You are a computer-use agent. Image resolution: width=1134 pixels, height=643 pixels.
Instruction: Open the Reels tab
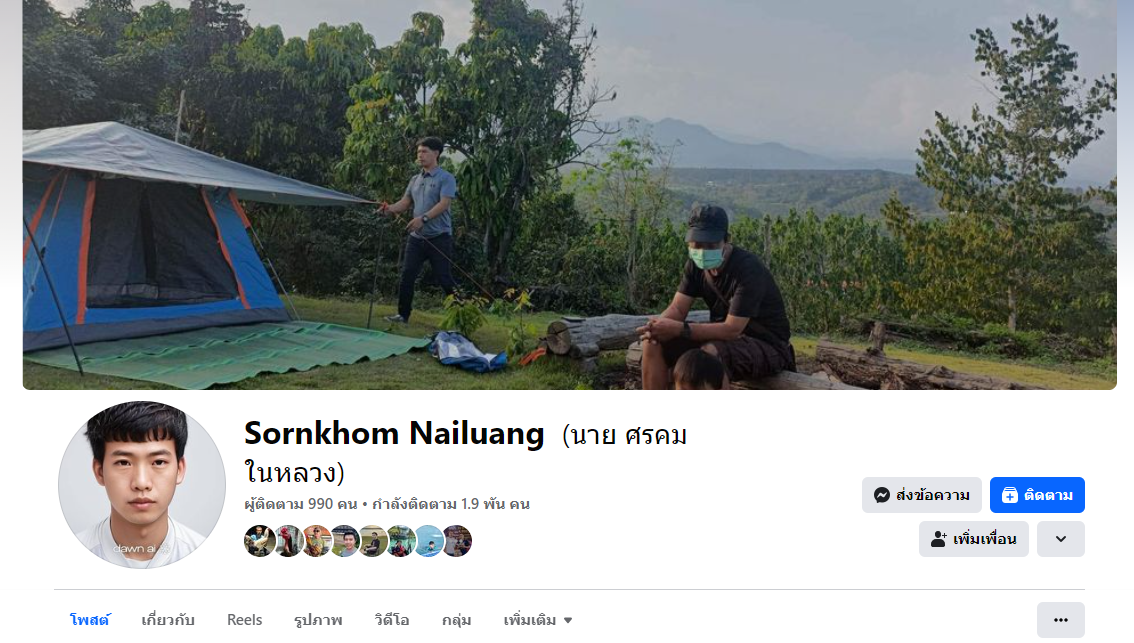(x=244, y=621)
